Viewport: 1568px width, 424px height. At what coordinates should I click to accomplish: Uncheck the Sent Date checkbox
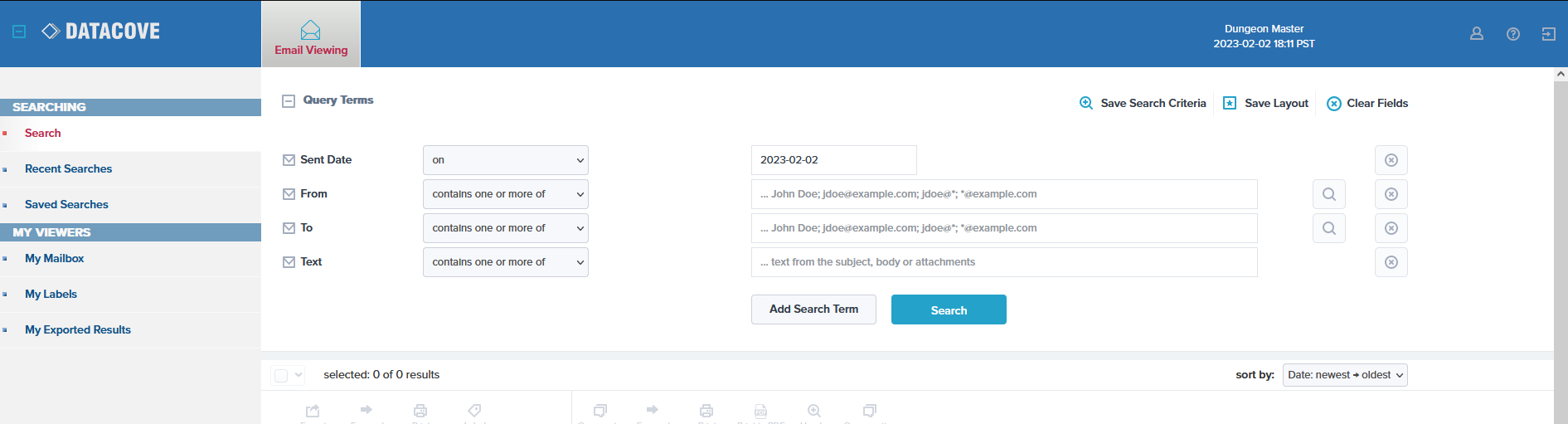click(x=289, y=160)
